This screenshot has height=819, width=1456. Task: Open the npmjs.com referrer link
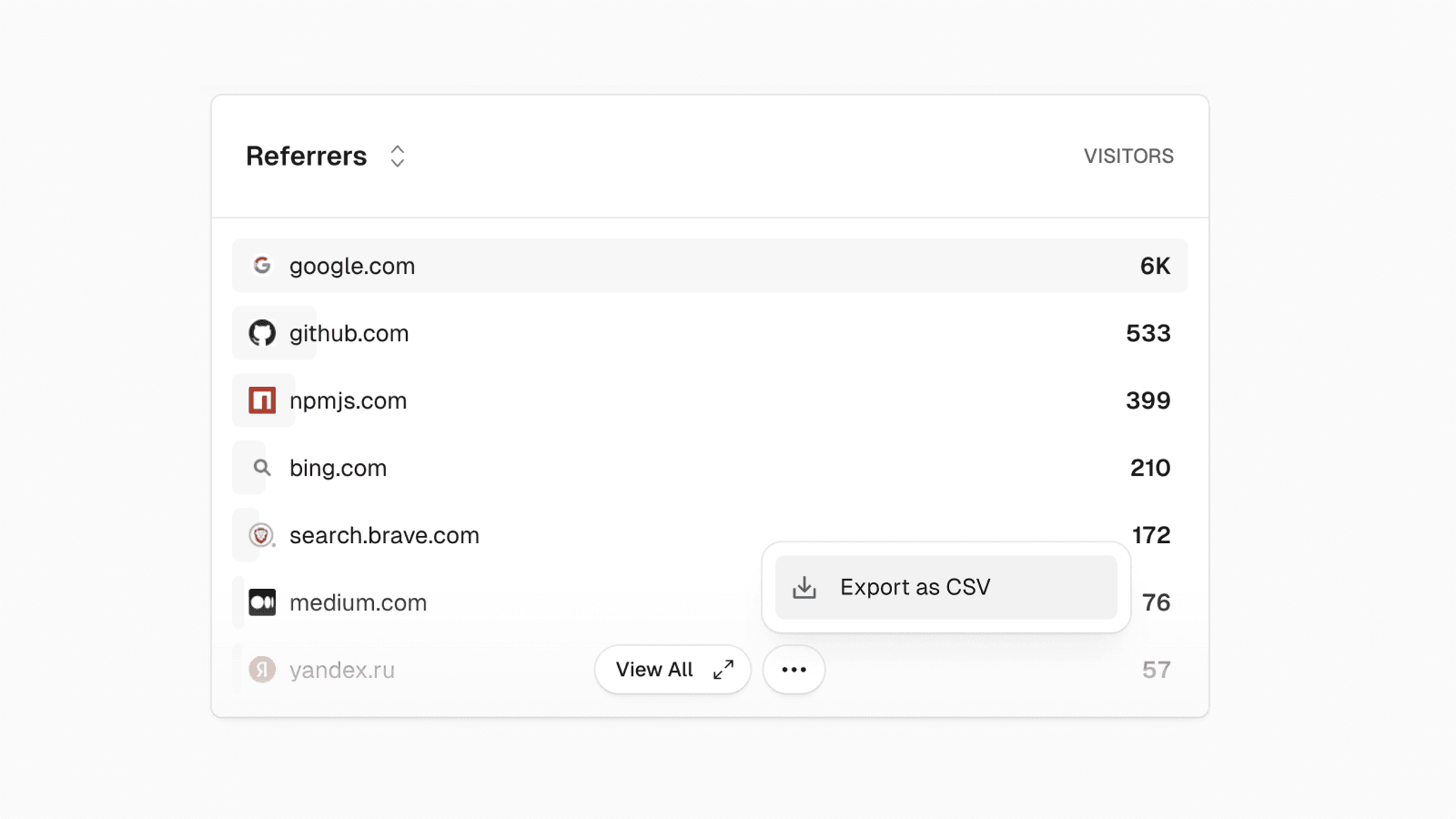pos(349,400)
